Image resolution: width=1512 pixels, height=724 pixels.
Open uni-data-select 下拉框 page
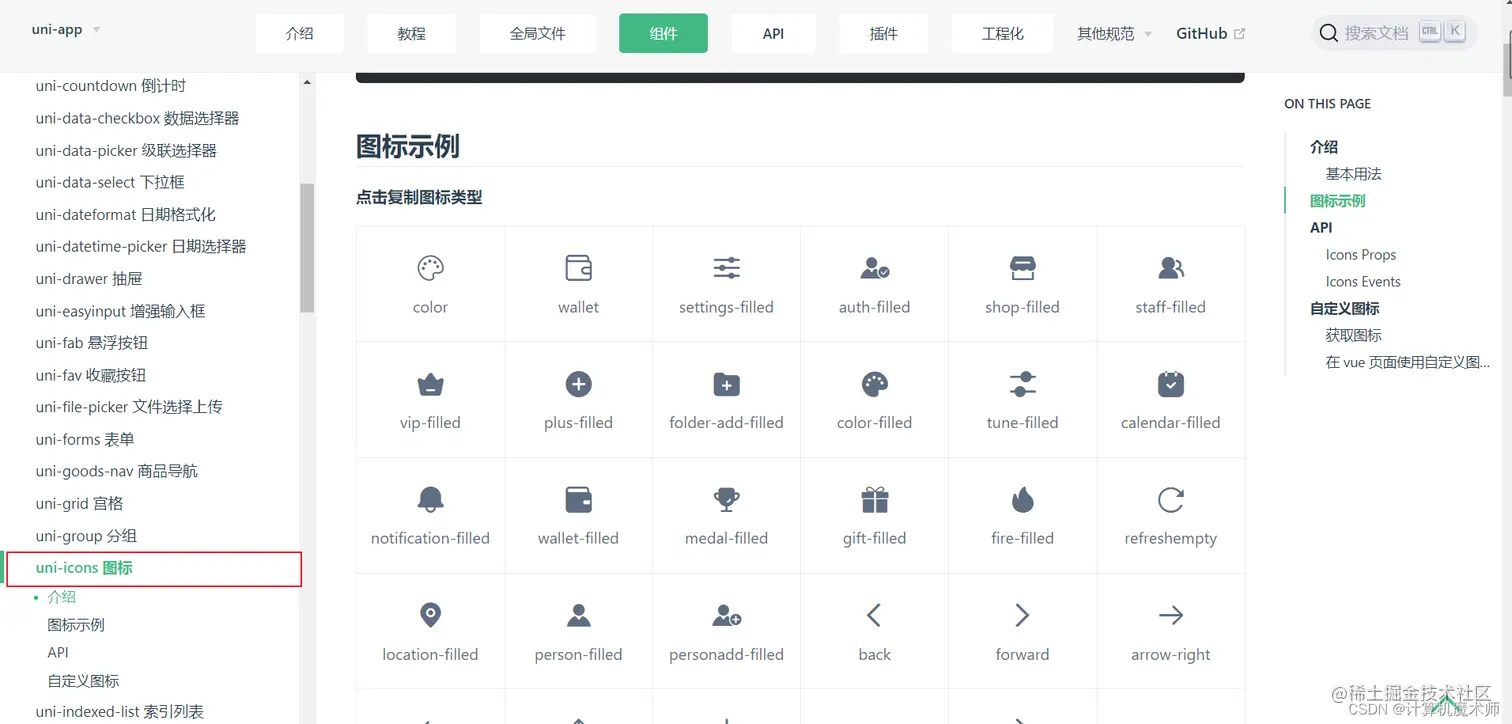pyautogui.click(x=110, y=182)
